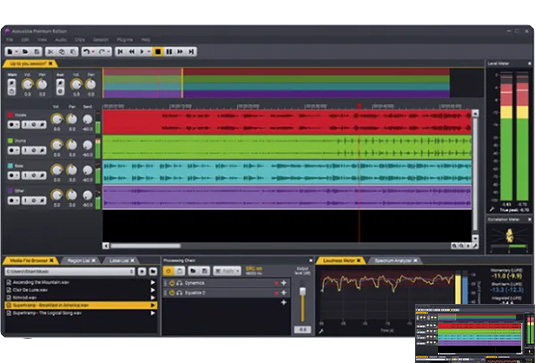Click the Open file folder icon in toolbar

[25, 52]
